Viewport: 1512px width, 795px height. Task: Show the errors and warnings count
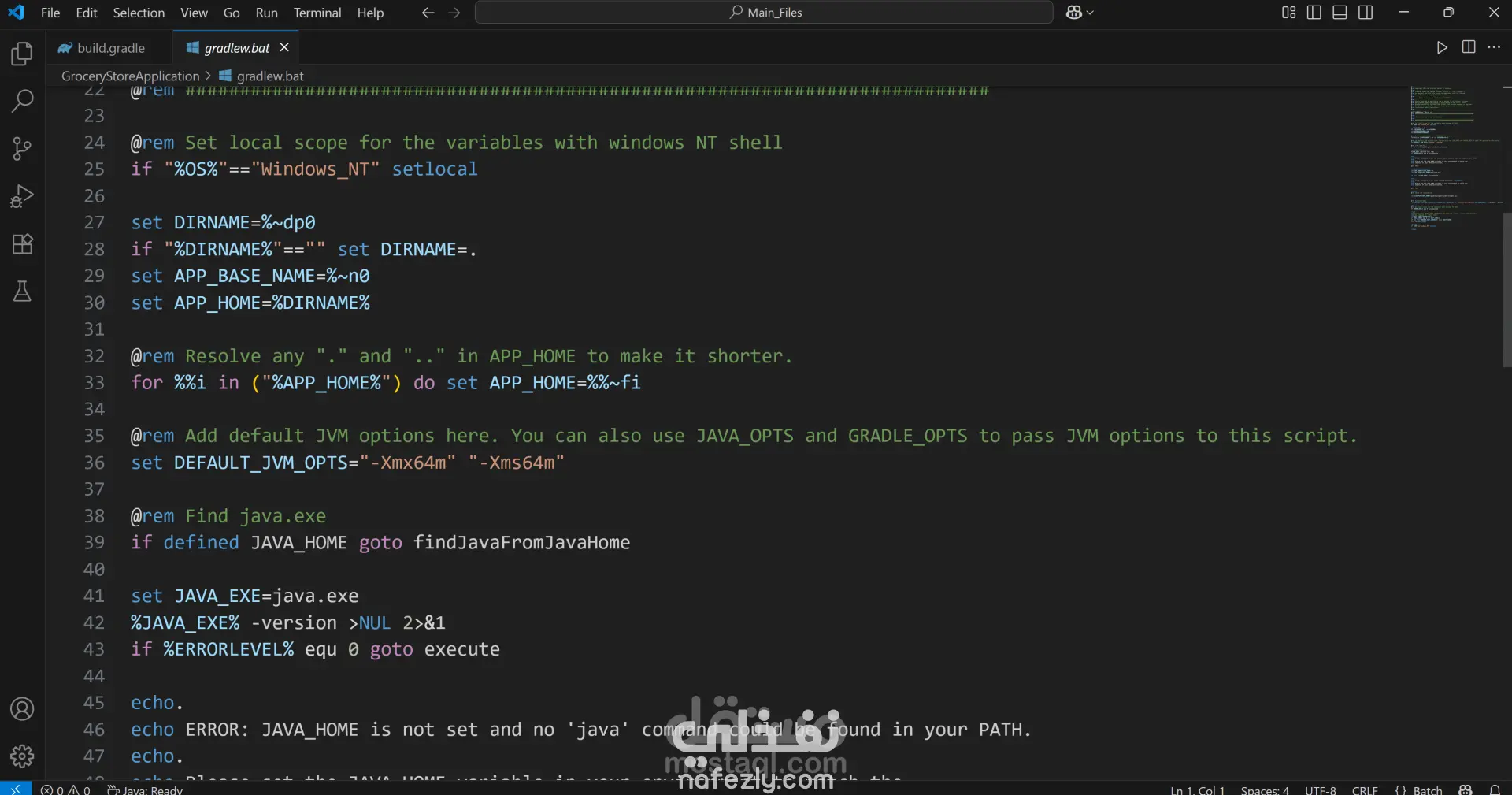point(65,789)
